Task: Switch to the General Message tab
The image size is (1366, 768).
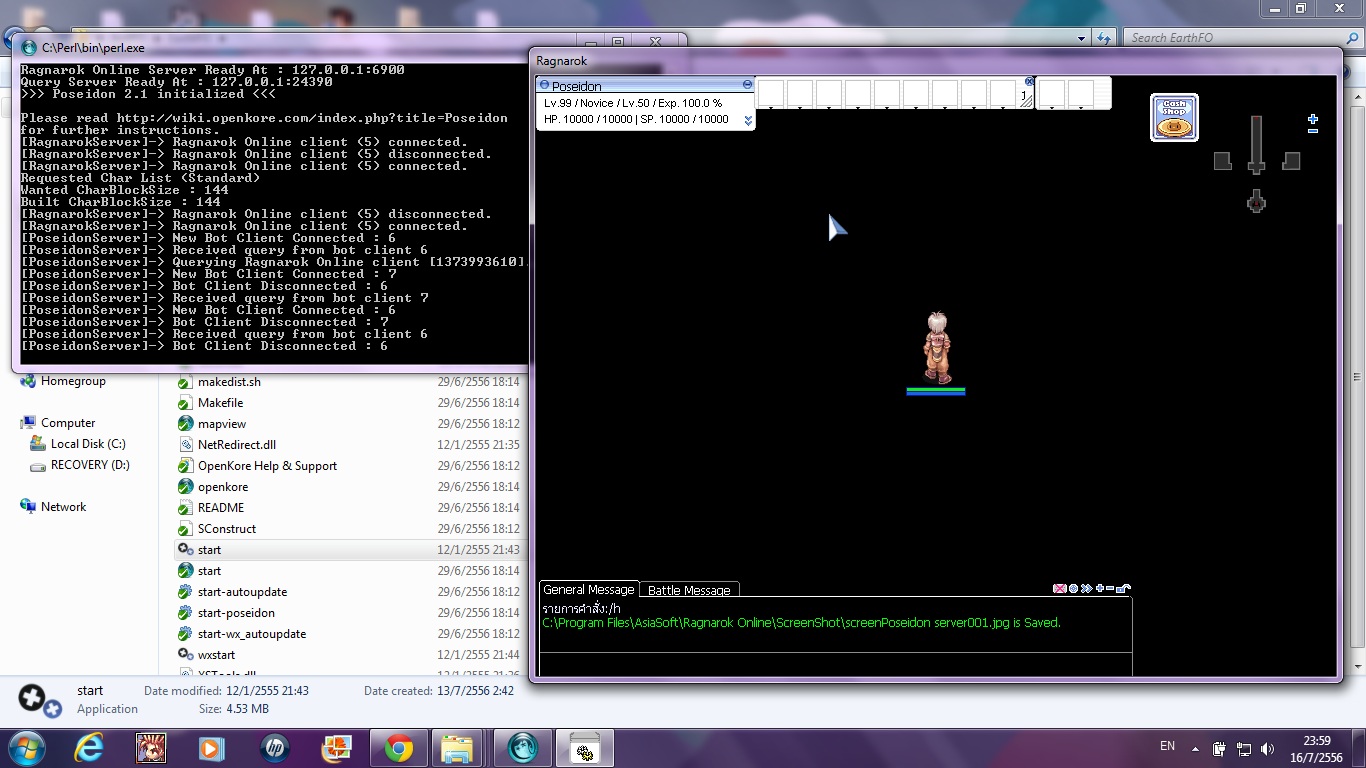Action: (x=589, y=590)
